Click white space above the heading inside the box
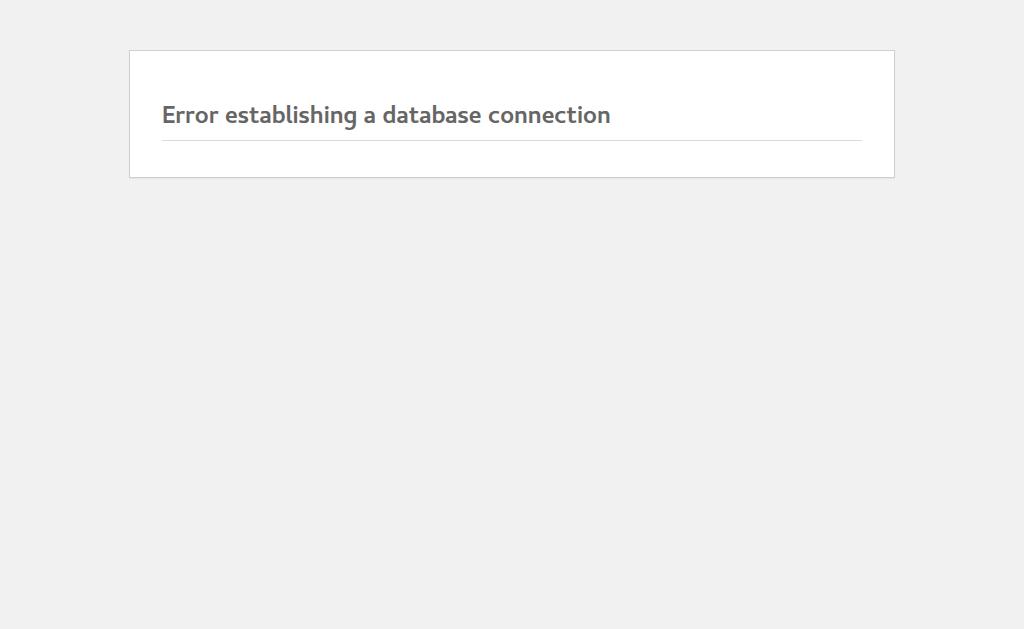 pyautogui.click(x=511, y=75)
